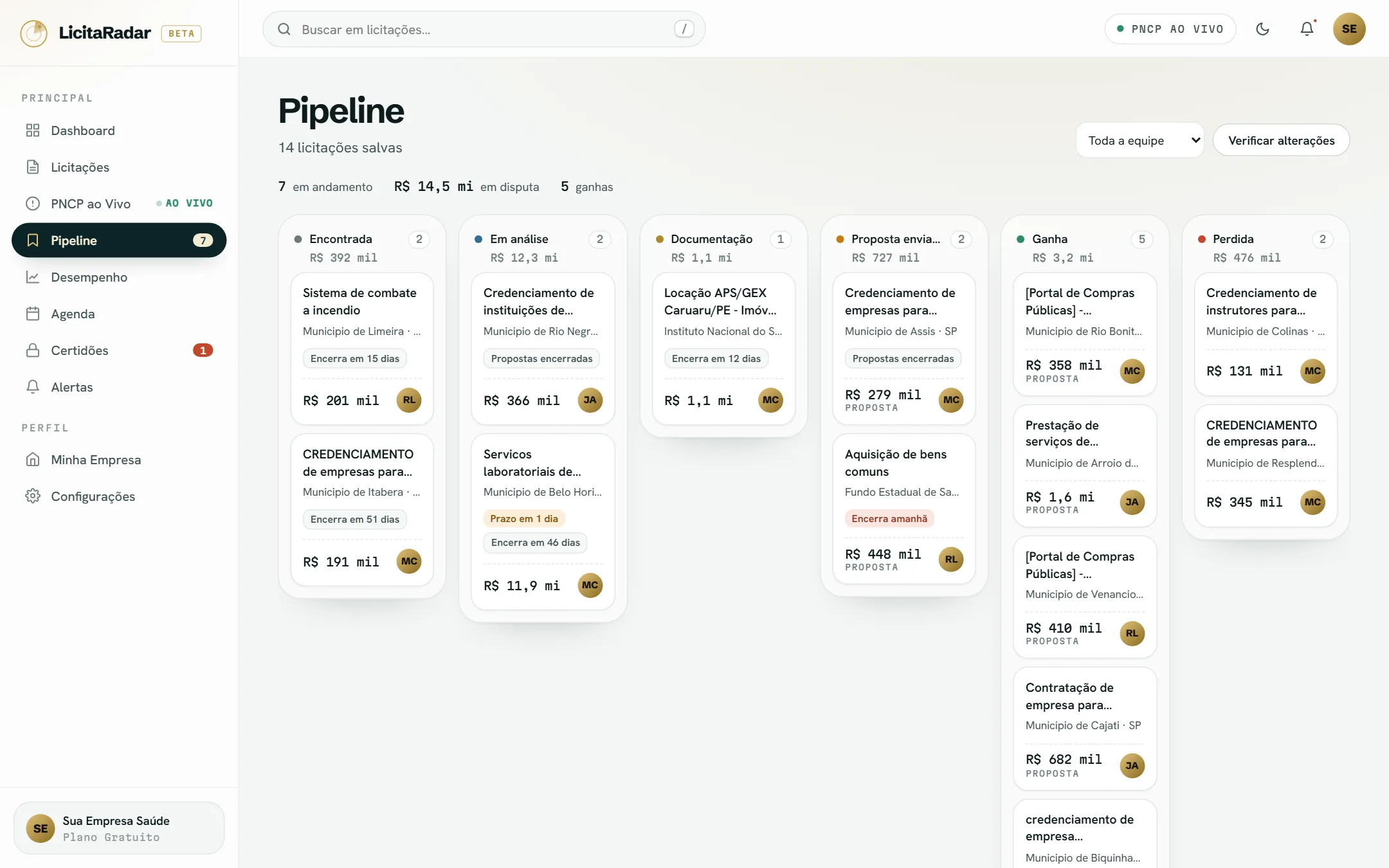Click the SE user avatar in top bar
This screenshot has width=1389, height=868.
click(x=1349, y=29)
